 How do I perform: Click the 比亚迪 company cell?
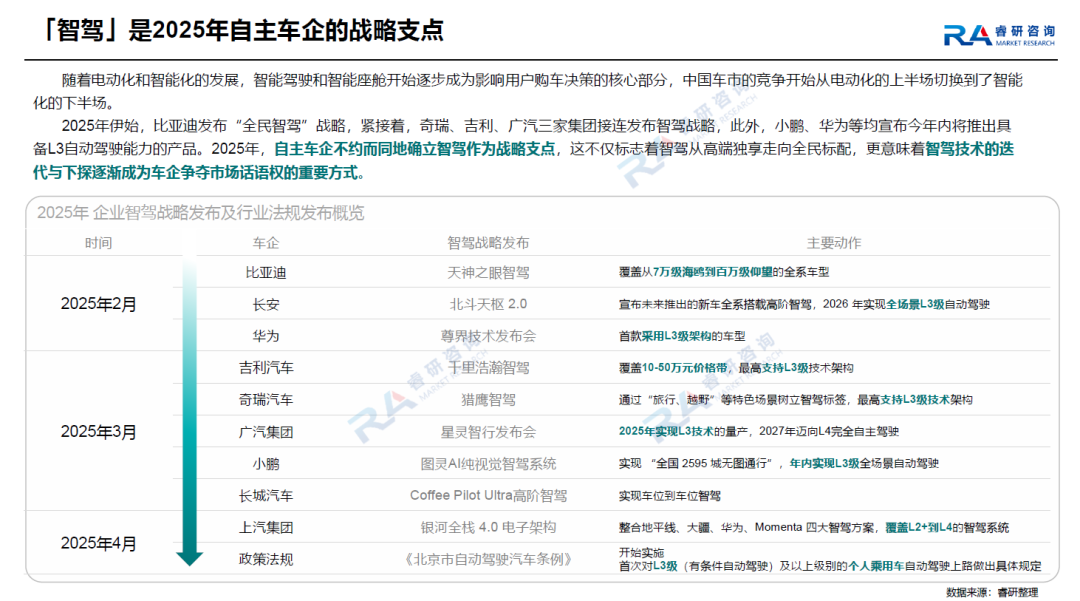tap(266, 273)
